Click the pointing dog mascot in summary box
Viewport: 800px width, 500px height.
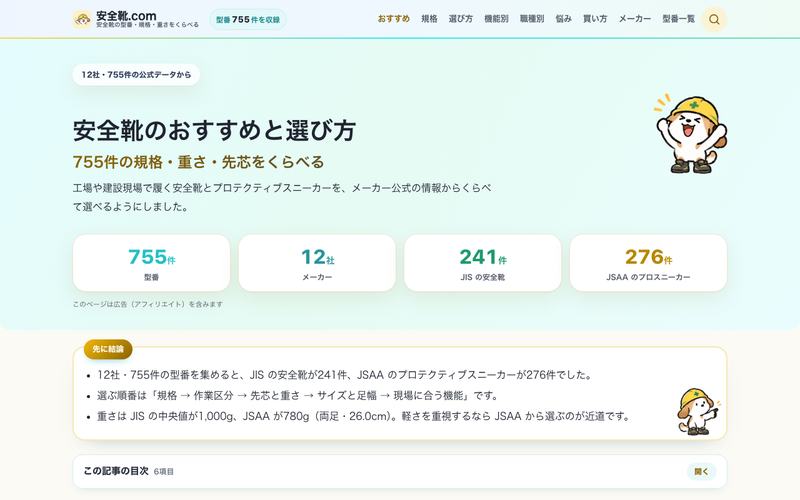[698, 411]
